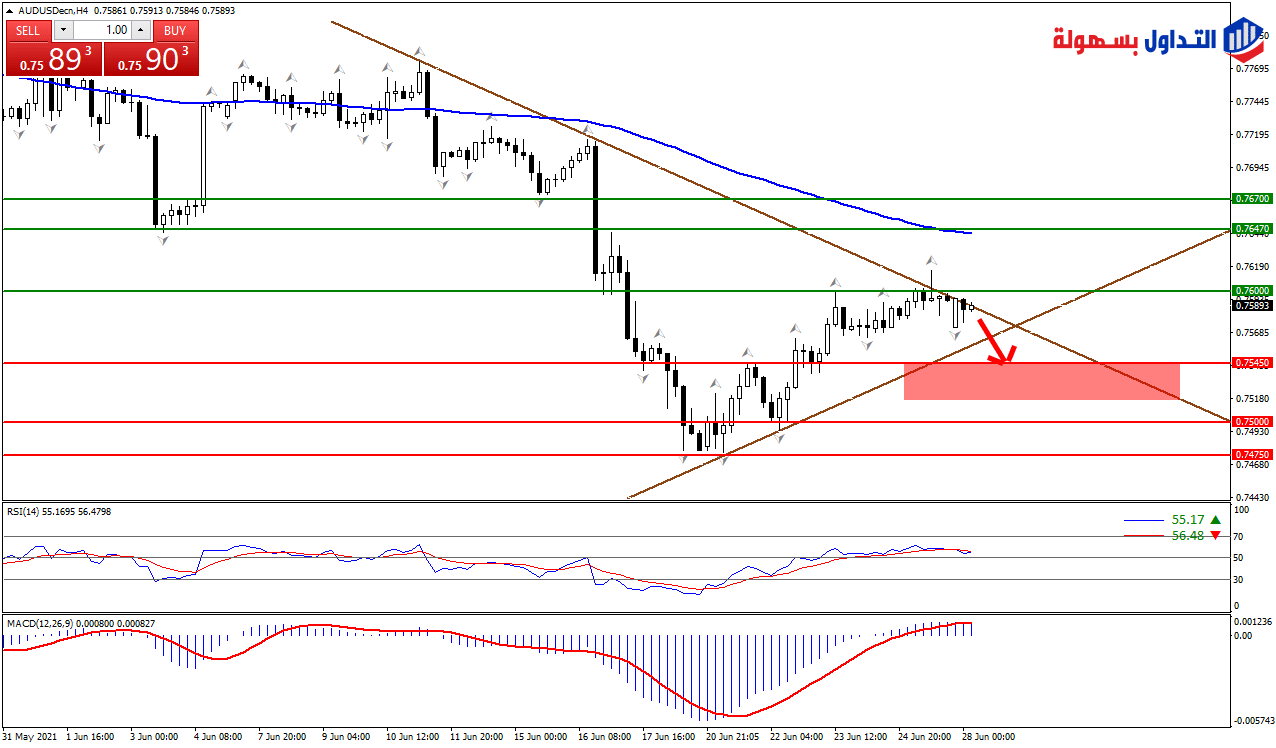The image size is (1276, 748).
Task: Click the 0.76190 price axis value
Action: (x=1252, y=267)
